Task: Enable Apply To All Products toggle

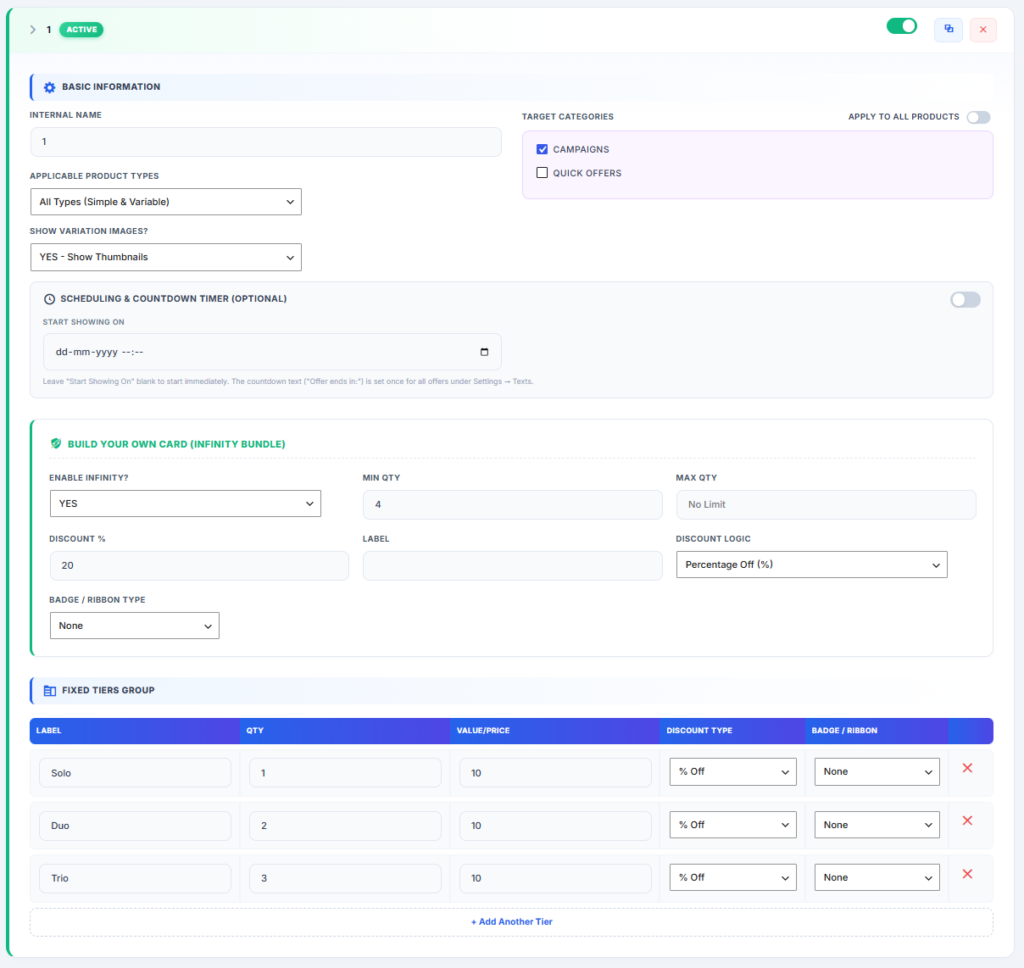Action: pyautogui.click(x=979, y=117)
